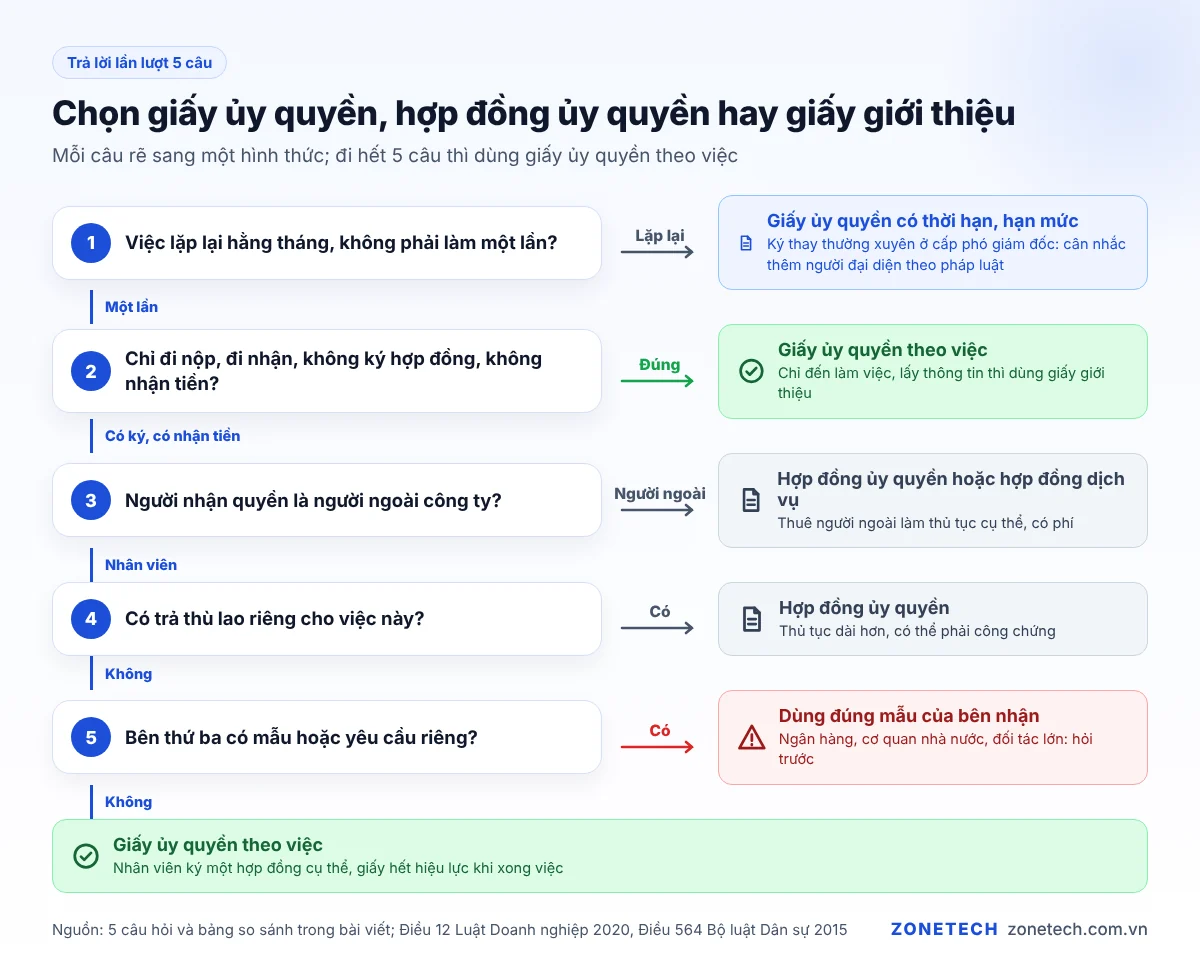Screen dimensions: 1200x980
Task: Click the red warning triangle icon in 'Dùng đúng mẫu của bên nhận' card
Action: click(x=752, y=738)
